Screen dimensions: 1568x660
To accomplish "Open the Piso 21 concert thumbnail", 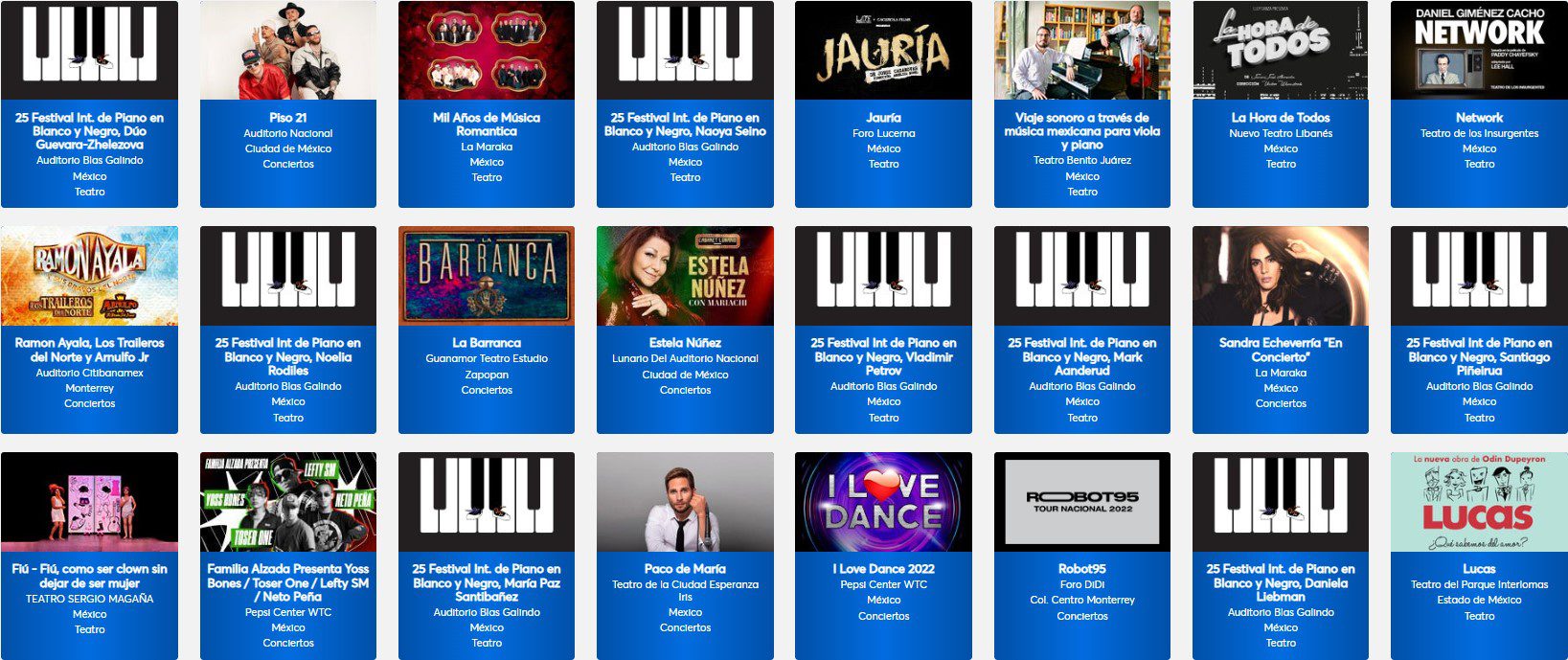I will 287,50.
